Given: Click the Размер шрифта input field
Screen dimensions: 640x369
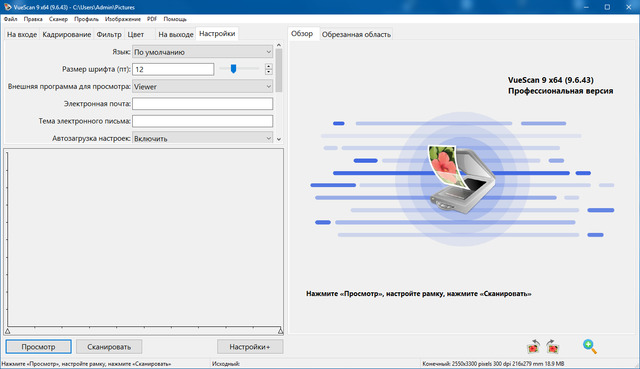Looking at the screenshot, I should 173,69.
